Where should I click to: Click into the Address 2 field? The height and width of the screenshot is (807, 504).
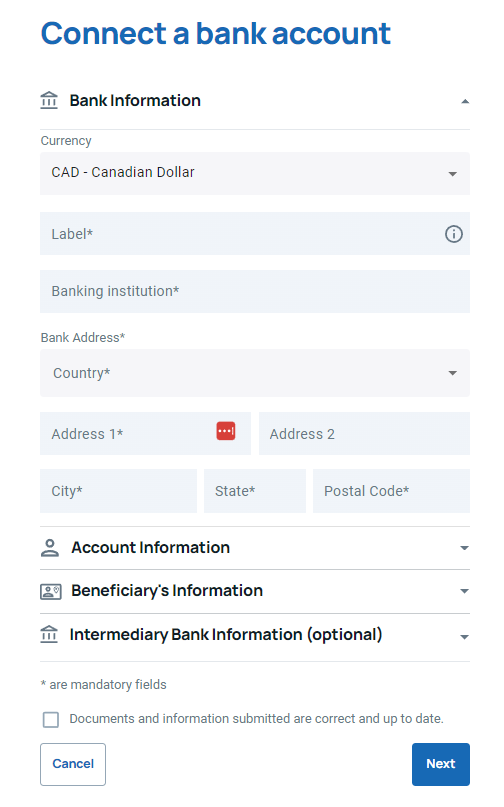point(364,433)
